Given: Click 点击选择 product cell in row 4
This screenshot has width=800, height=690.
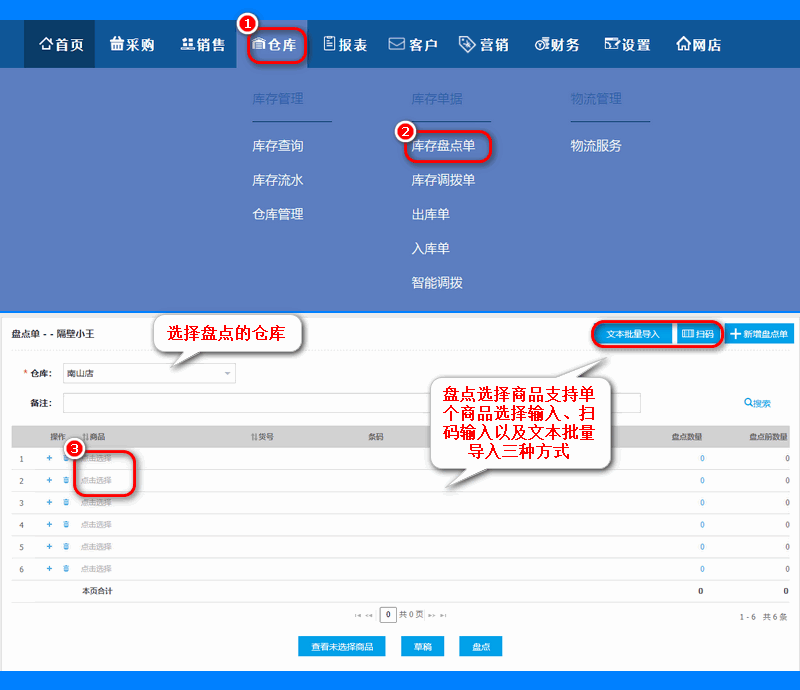Looking at the screenshot, I should [x=96, y=524].
